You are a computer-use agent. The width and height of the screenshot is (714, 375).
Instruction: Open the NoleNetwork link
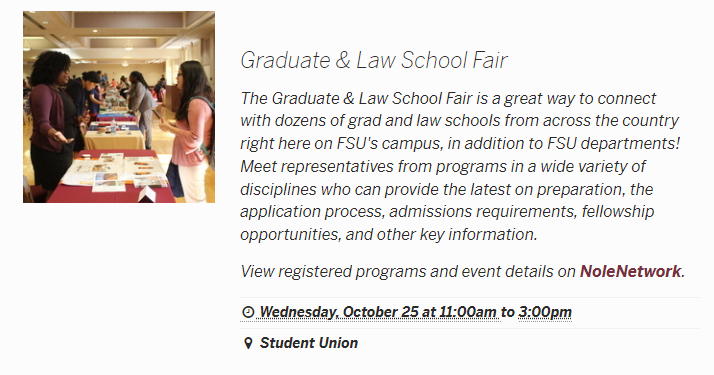tap(630, 271)
